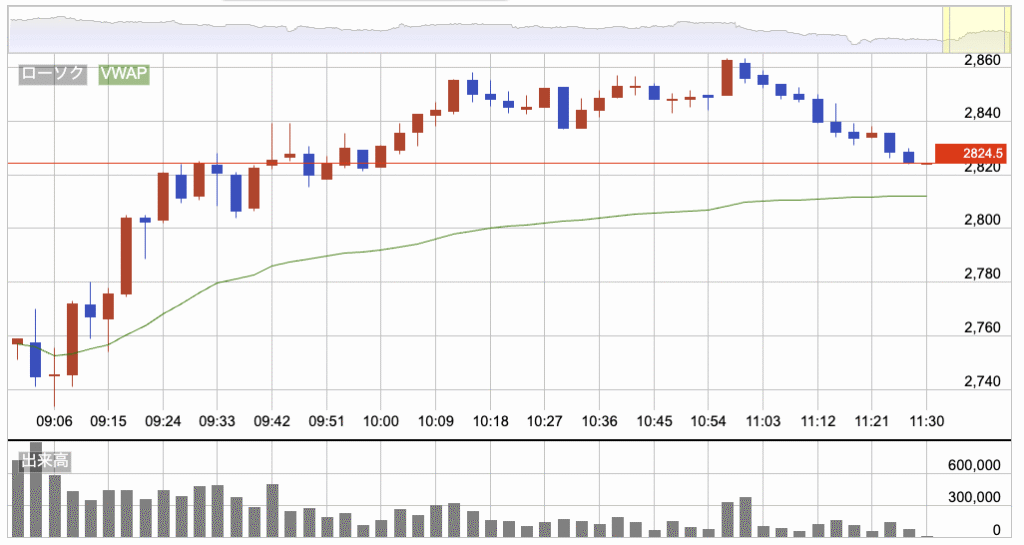Click the last blue candle before 11:30
1024x545 pixels.
pos(909,157)
